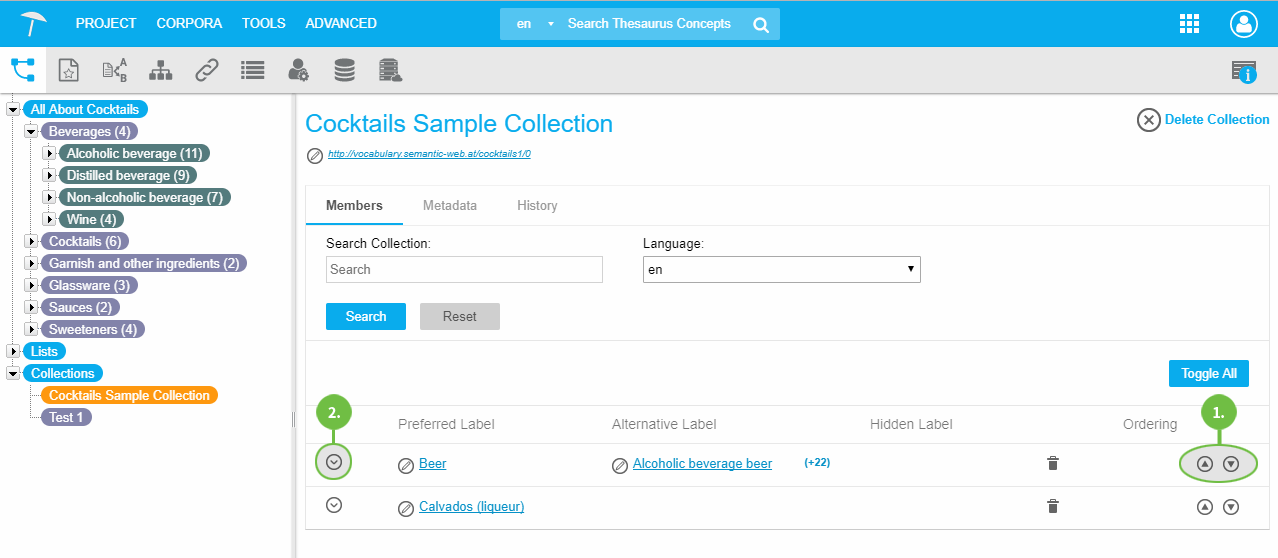Open the Language dropdown in Members tab
Image resolution: width=1278 pixels, height=558 pixels.
(781, 270)
